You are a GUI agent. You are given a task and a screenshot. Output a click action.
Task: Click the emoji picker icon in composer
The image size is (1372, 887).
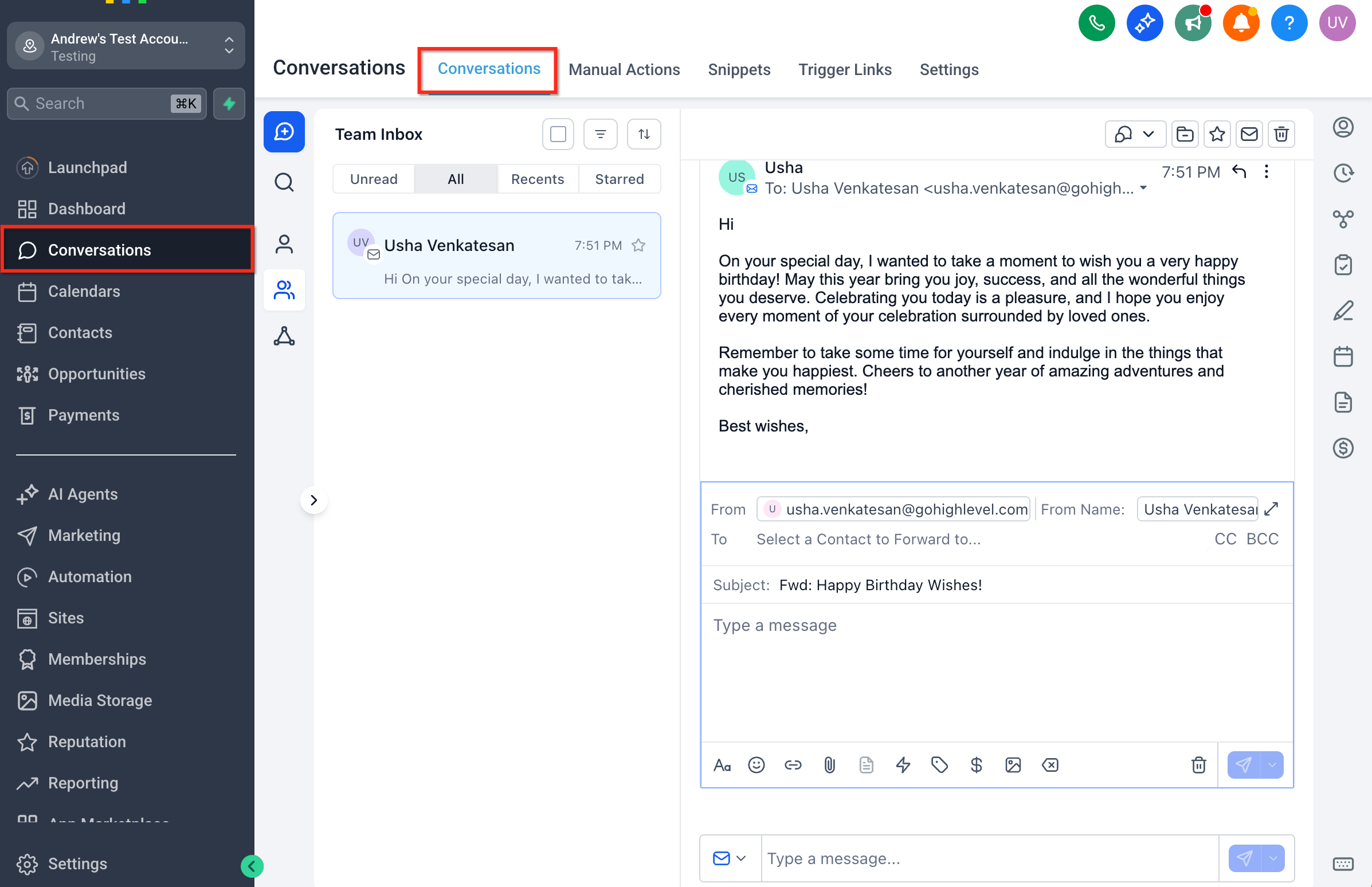756,765
